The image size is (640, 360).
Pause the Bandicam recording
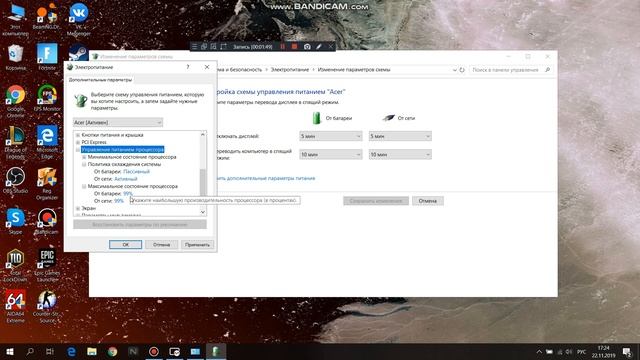[x=282, y=47]
